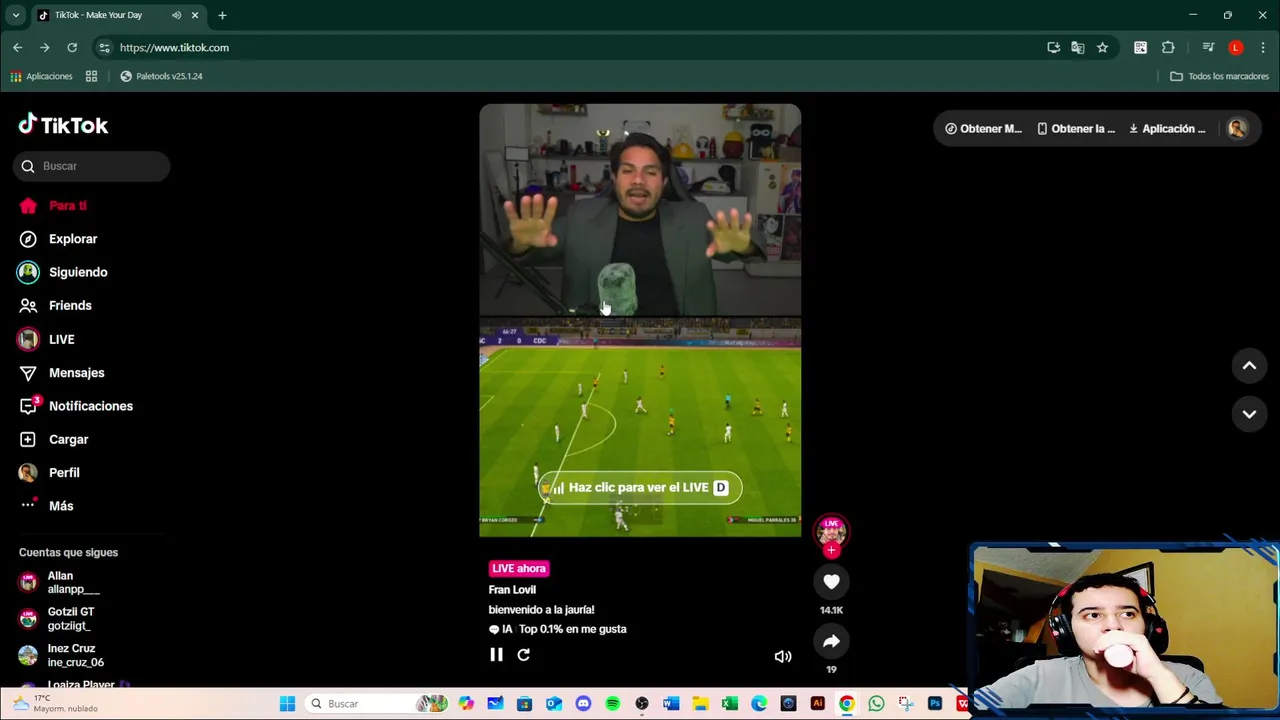Open the tab groups grid icon
This screenshot has width=1280, height=720.
point(91,76)
